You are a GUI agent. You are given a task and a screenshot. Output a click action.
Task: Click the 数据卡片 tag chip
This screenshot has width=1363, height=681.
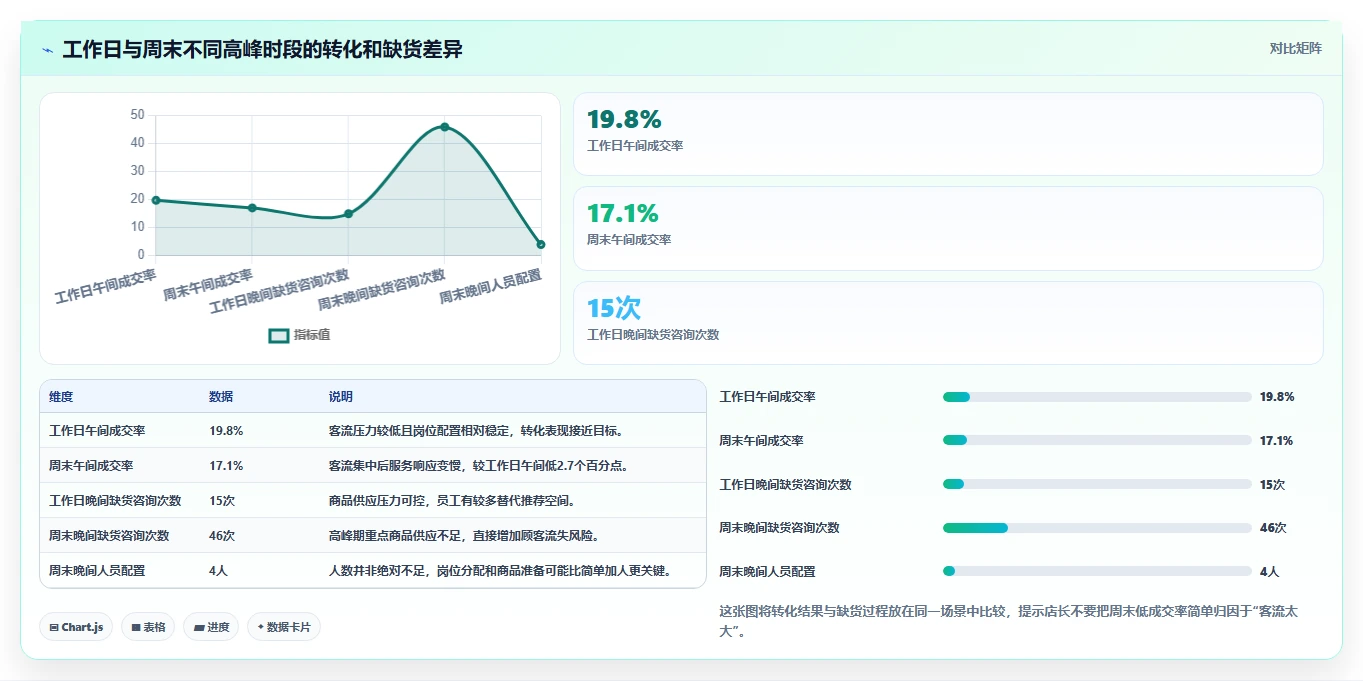point(284,627)
